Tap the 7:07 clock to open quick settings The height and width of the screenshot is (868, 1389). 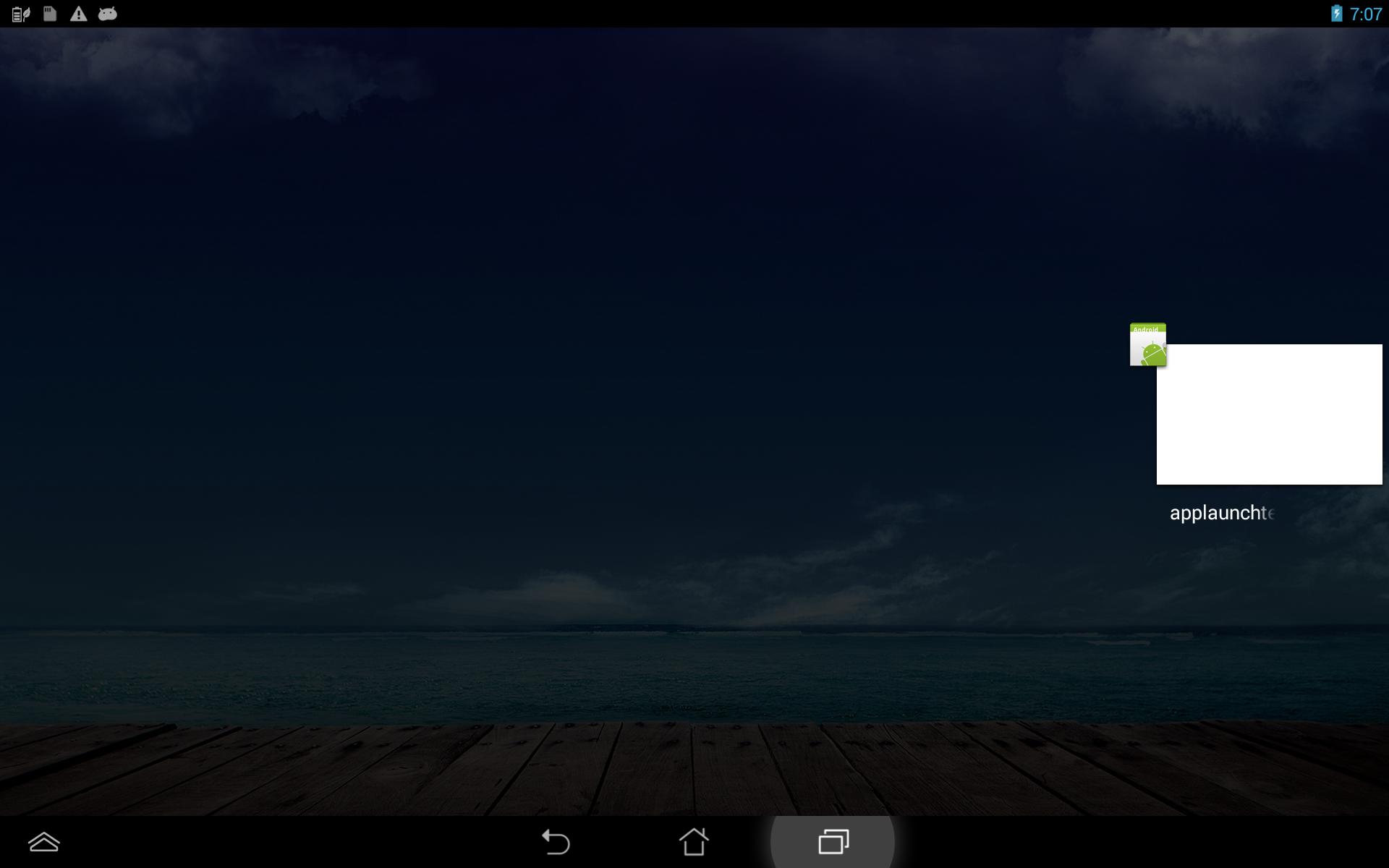(x=1365, y=14)
